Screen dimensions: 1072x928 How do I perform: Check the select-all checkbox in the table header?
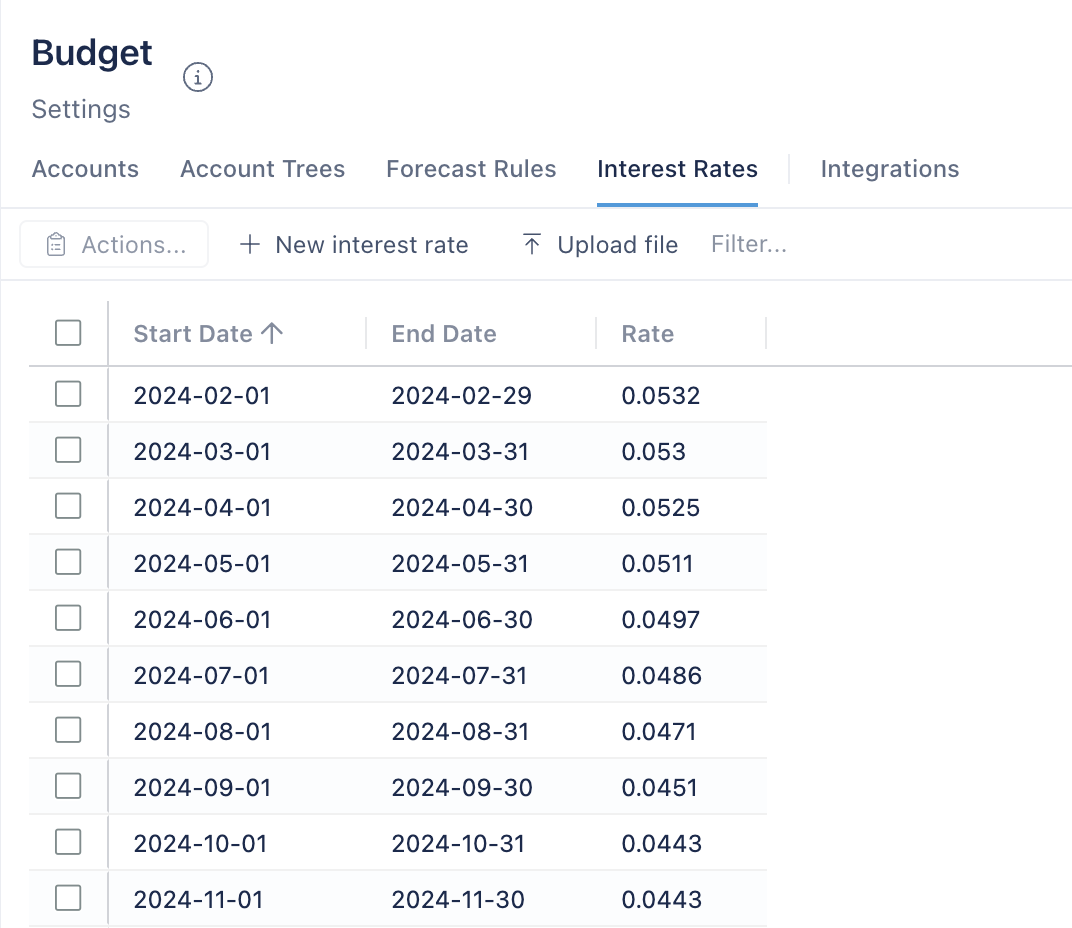tap(67, 333)
